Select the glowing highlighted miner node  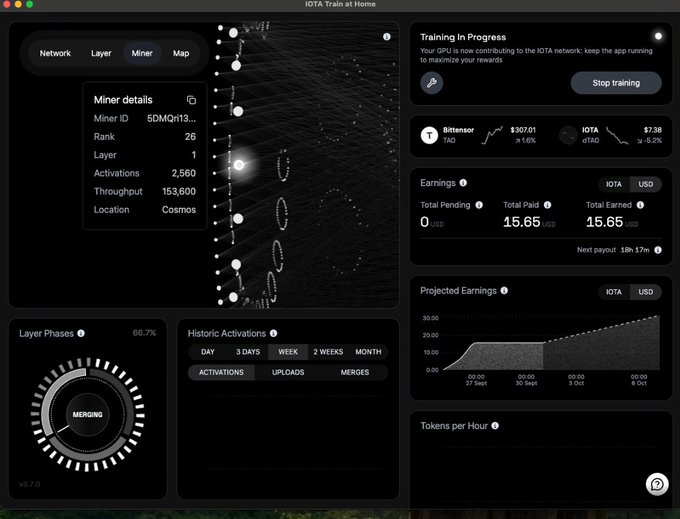point(239,165)
